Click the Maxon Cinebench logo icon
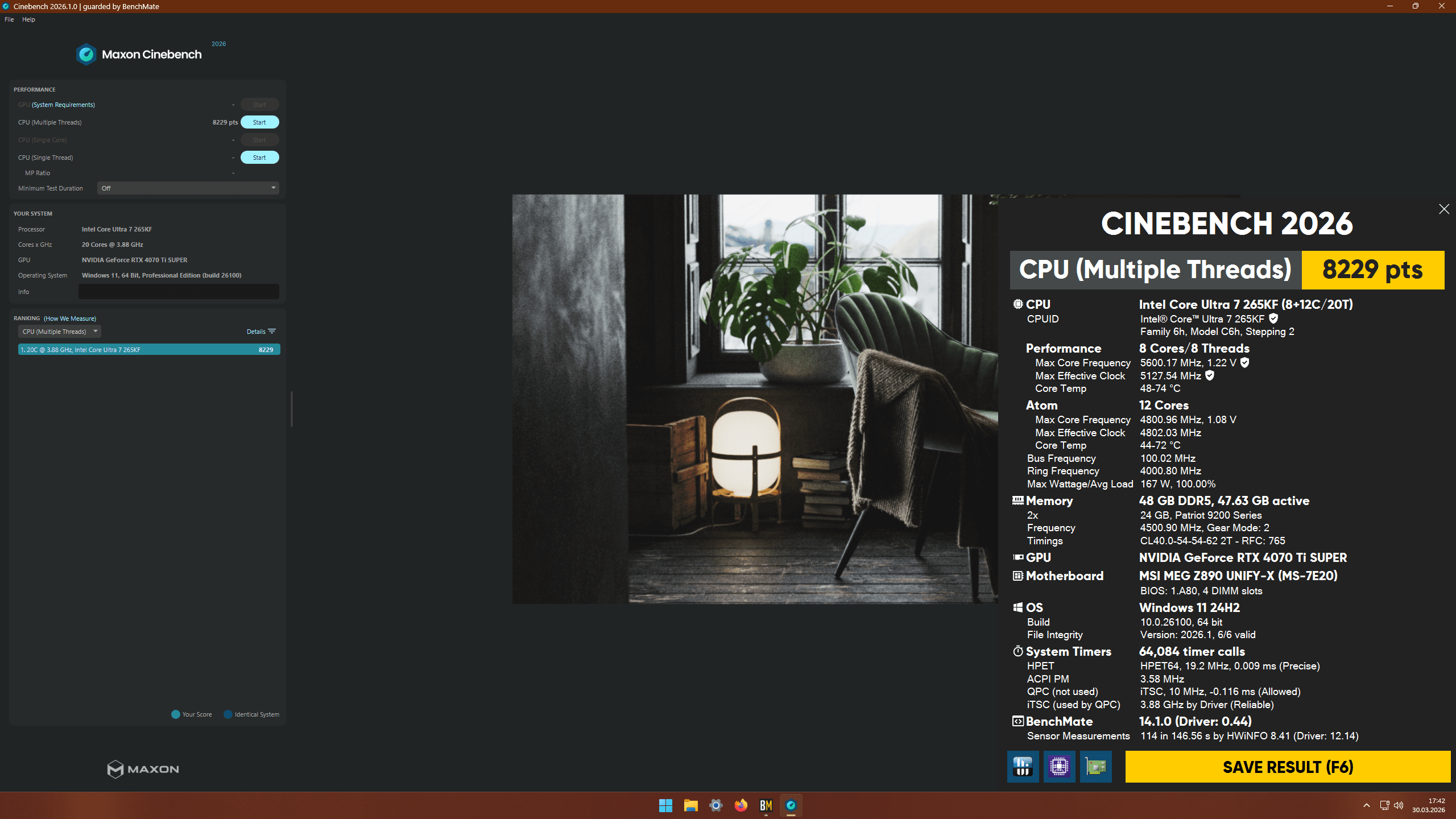The height and width of the screenshot is (819, 1456). click(x=86, y=53)
